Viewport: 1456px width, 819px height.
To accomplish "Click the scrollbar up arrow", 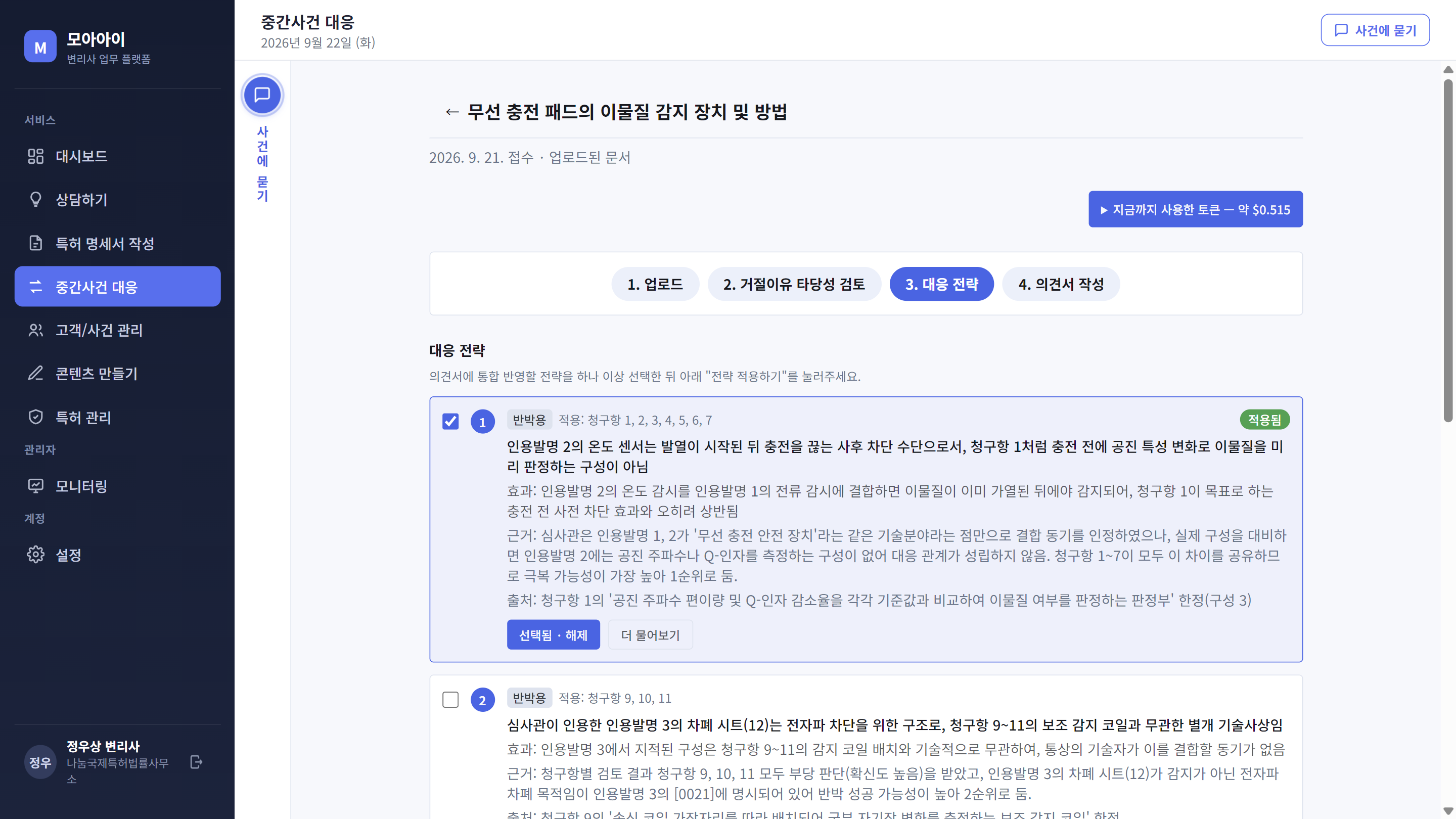I will (x=1447, y=70).
